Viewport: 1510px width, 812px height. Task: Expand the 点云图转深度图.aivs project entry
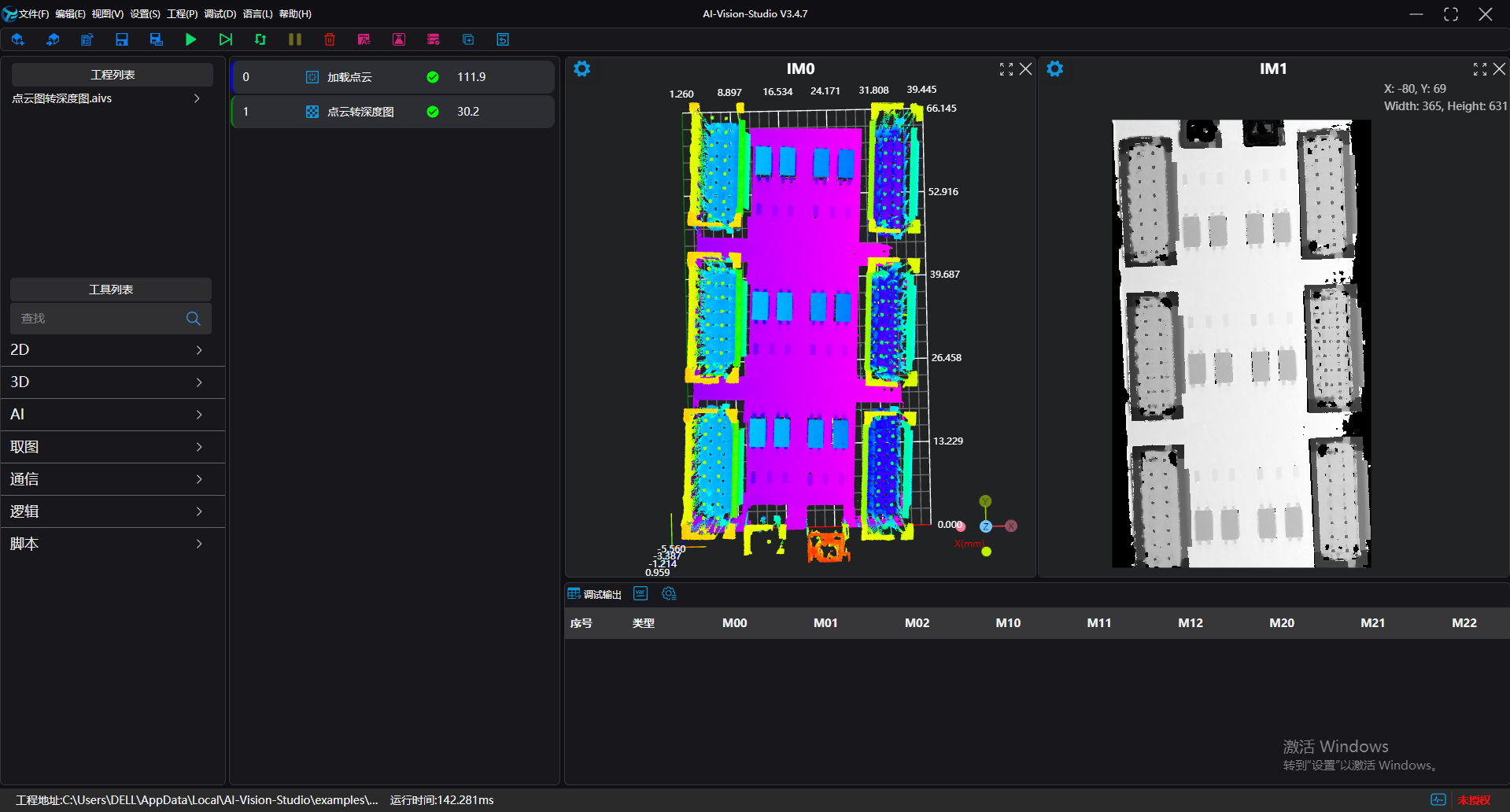tap(197, 98)
